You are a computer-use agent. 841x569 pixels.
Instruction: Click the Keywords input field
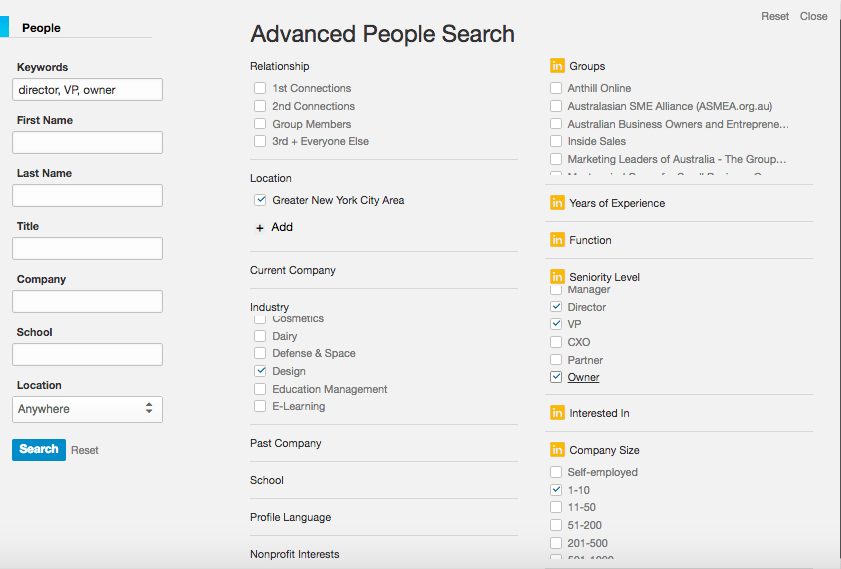tap(87, 90)
